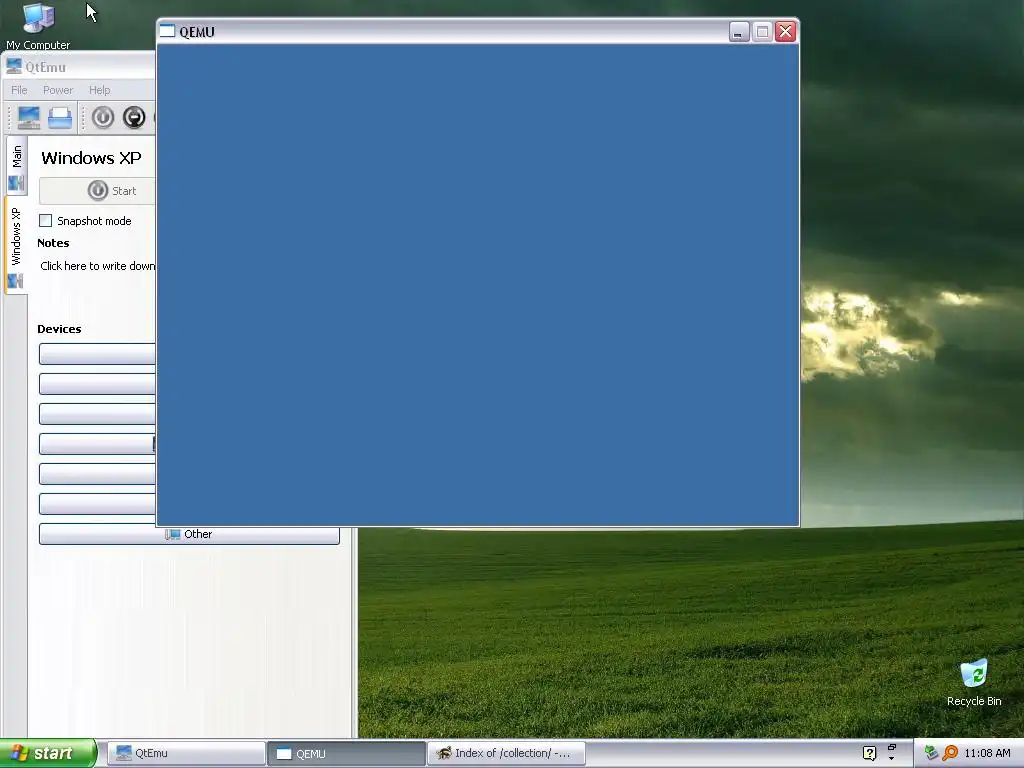The image size is (1024, 768).
Task: Click the gray power start icon in QtEmu toolbar
Action: (103, 118)
